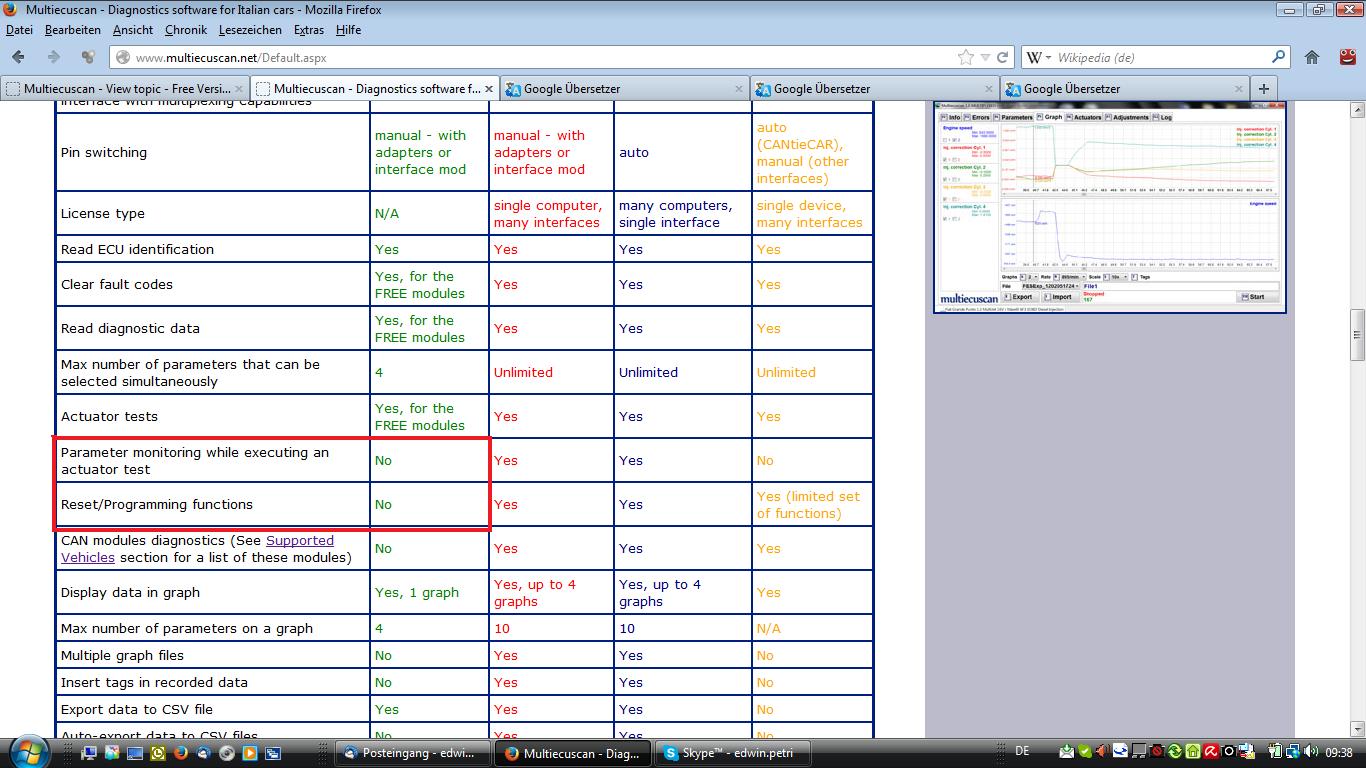Click the search magnifier icon in search box

pyautogui.click(x=1278, y=57)
